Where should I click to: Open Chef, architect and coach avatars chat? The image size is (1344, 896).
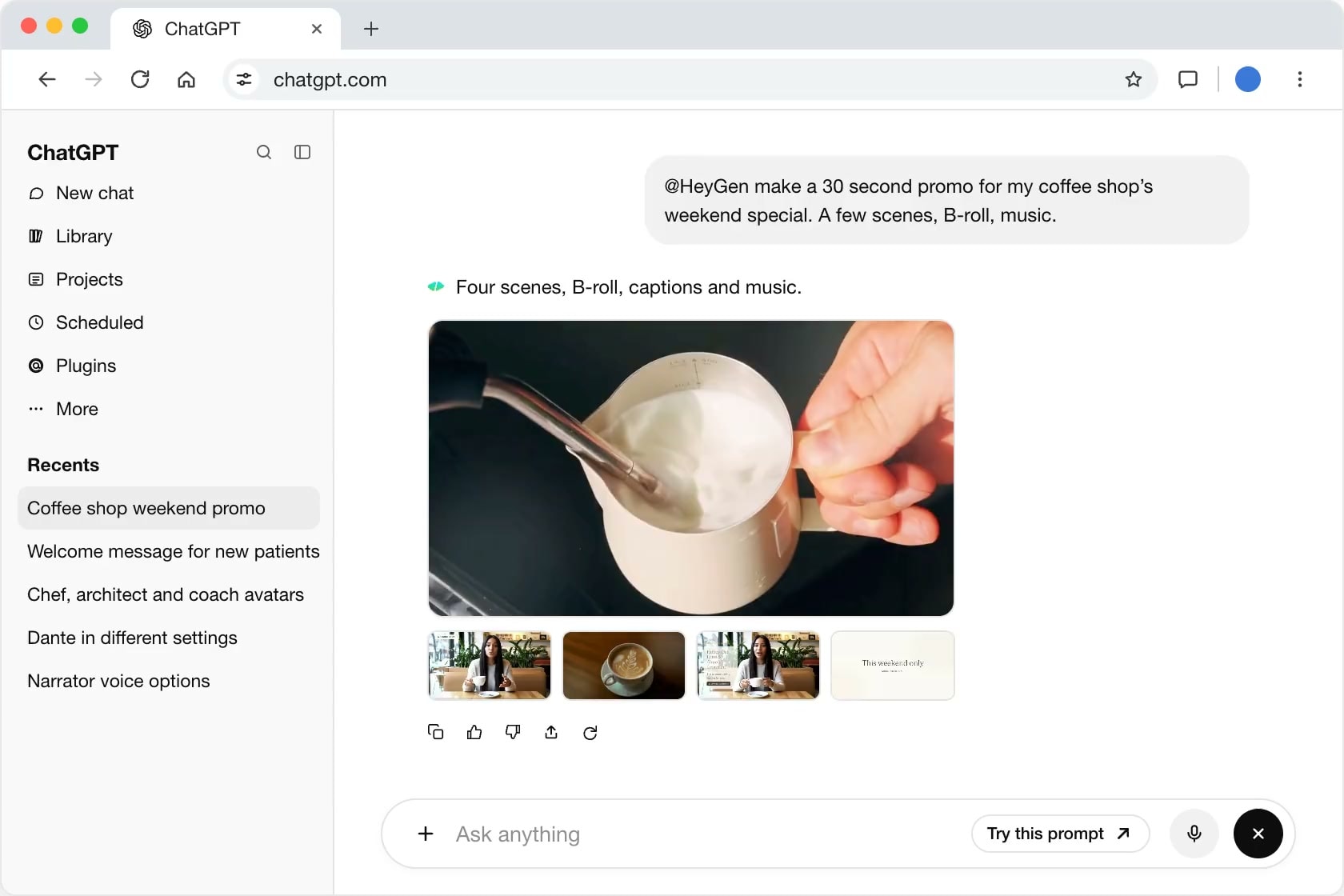pyautogui.click(x=166, y=594)
